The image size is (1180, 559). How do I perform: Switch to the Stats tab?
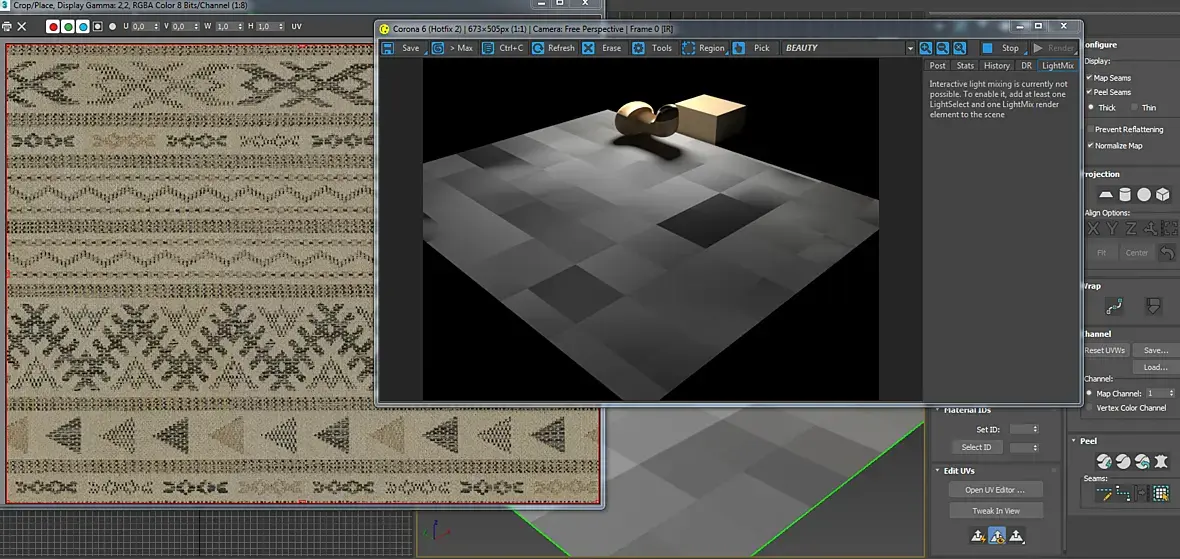point(965,66)
